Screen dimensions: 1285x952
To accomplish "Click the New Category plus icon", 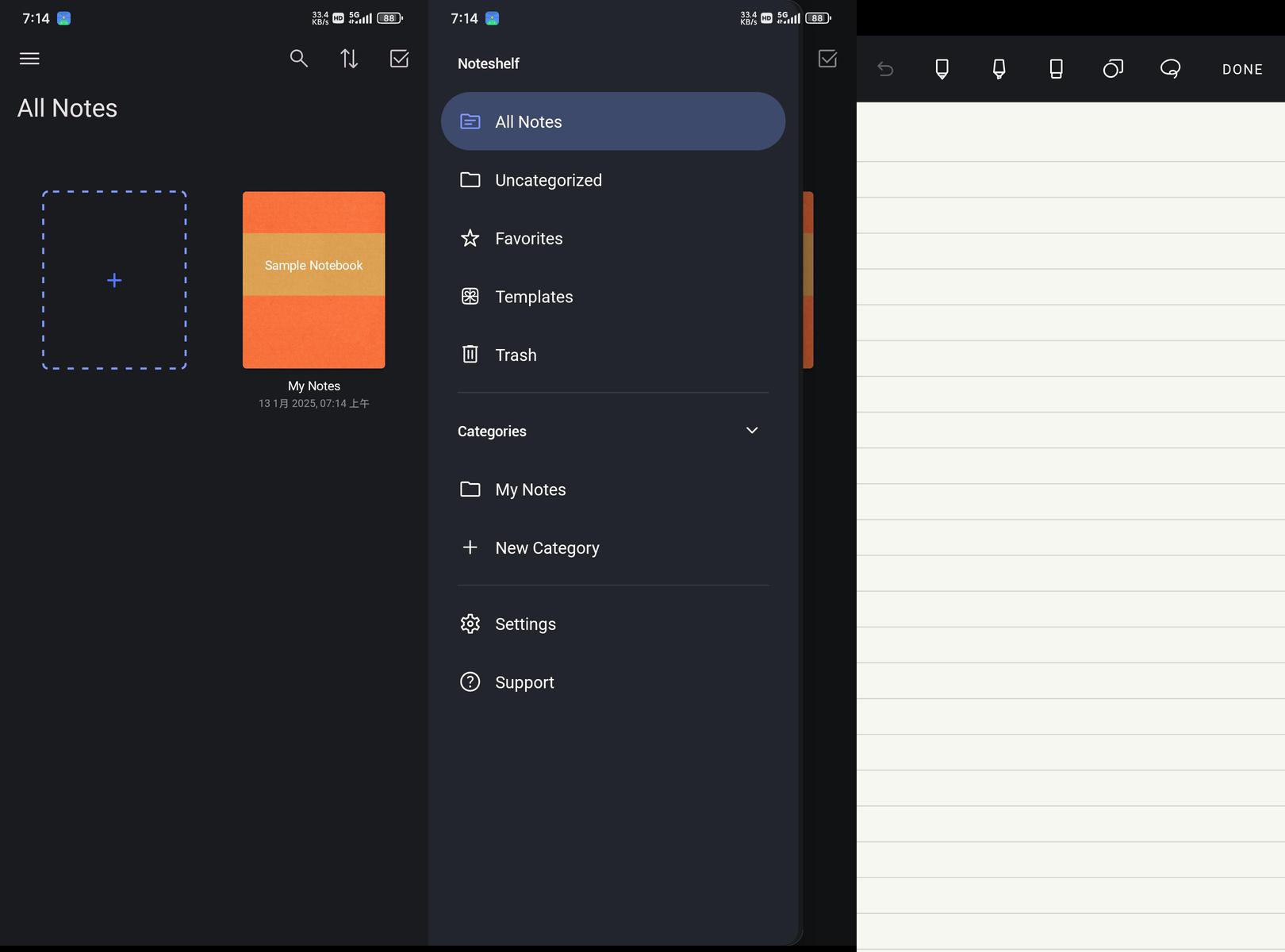I will point(470,547).
